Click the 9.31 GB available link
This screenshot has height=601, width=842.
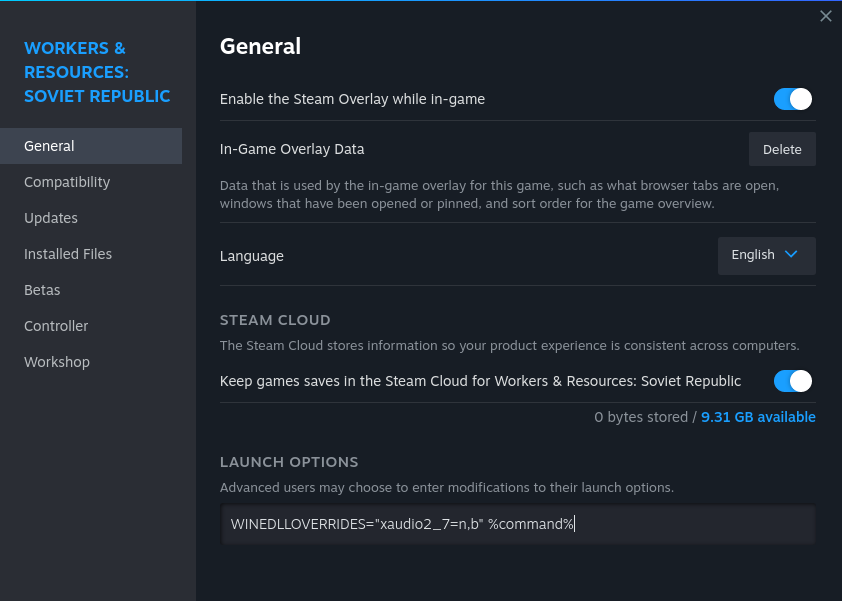[x=758, y=417]
